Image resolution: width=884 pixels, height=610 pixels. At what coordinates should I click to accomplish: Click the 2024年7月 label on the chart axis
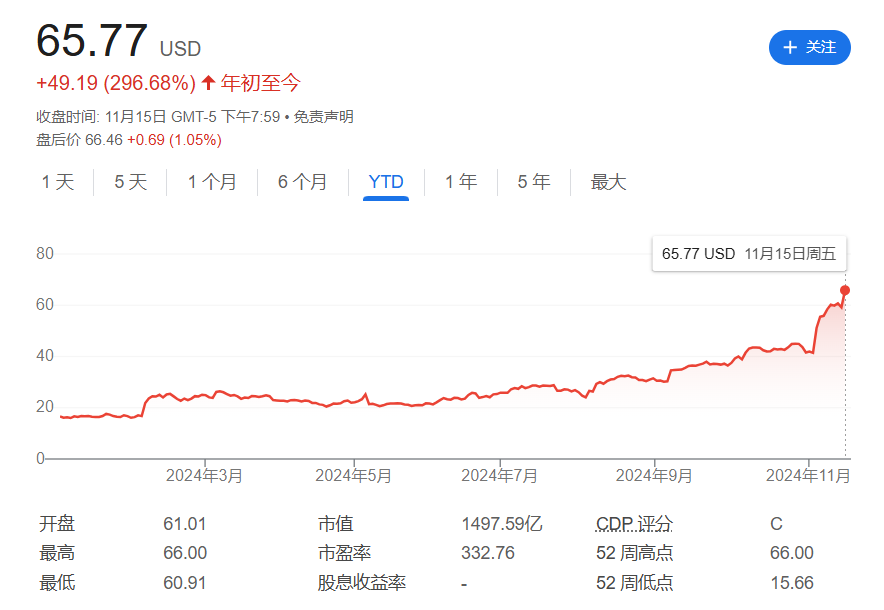point(500,476)
